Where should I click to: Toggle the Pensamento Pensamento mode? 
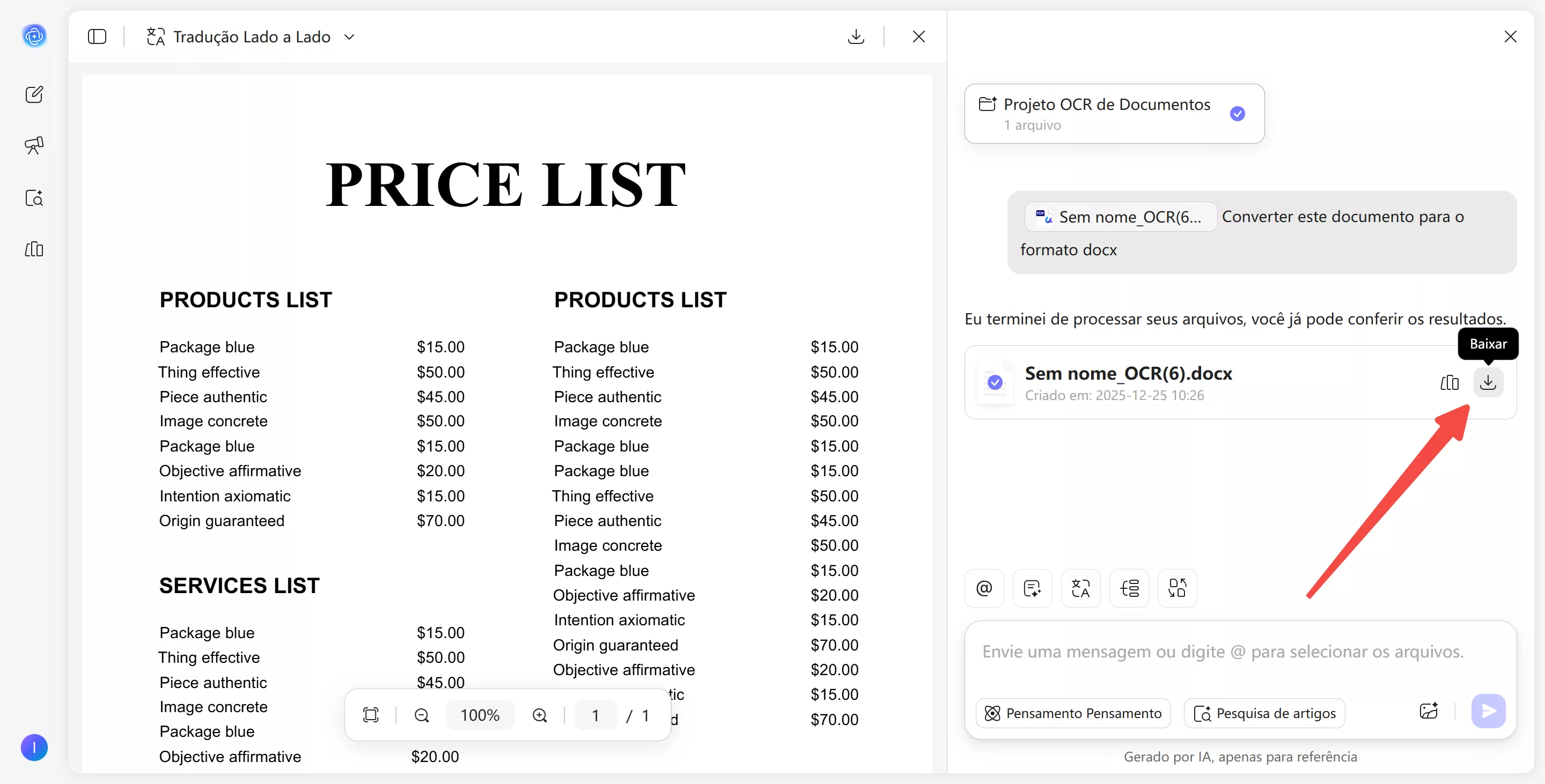point(1073,713)
